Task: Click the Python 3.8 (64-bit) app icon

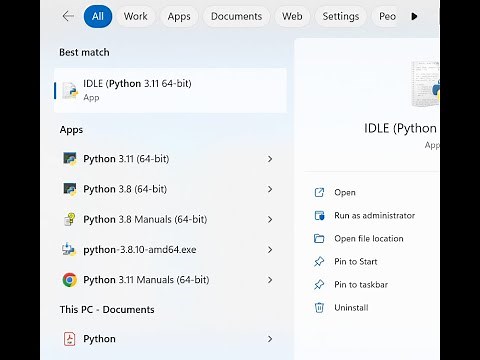Action: click(70, 189)
